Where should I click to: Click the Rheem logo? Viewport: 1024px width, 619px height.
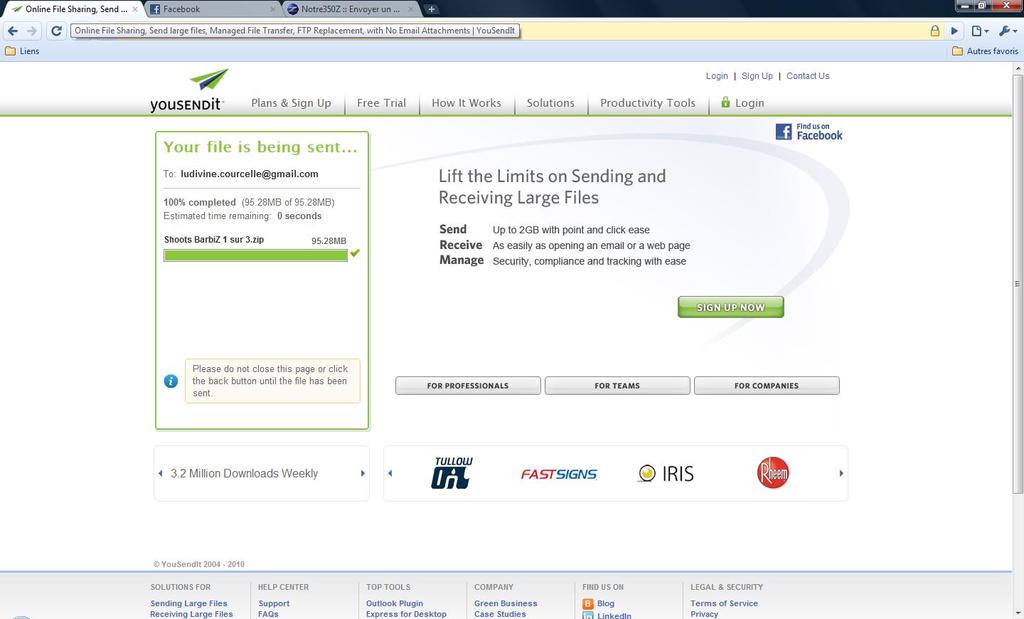pos(773,473)
